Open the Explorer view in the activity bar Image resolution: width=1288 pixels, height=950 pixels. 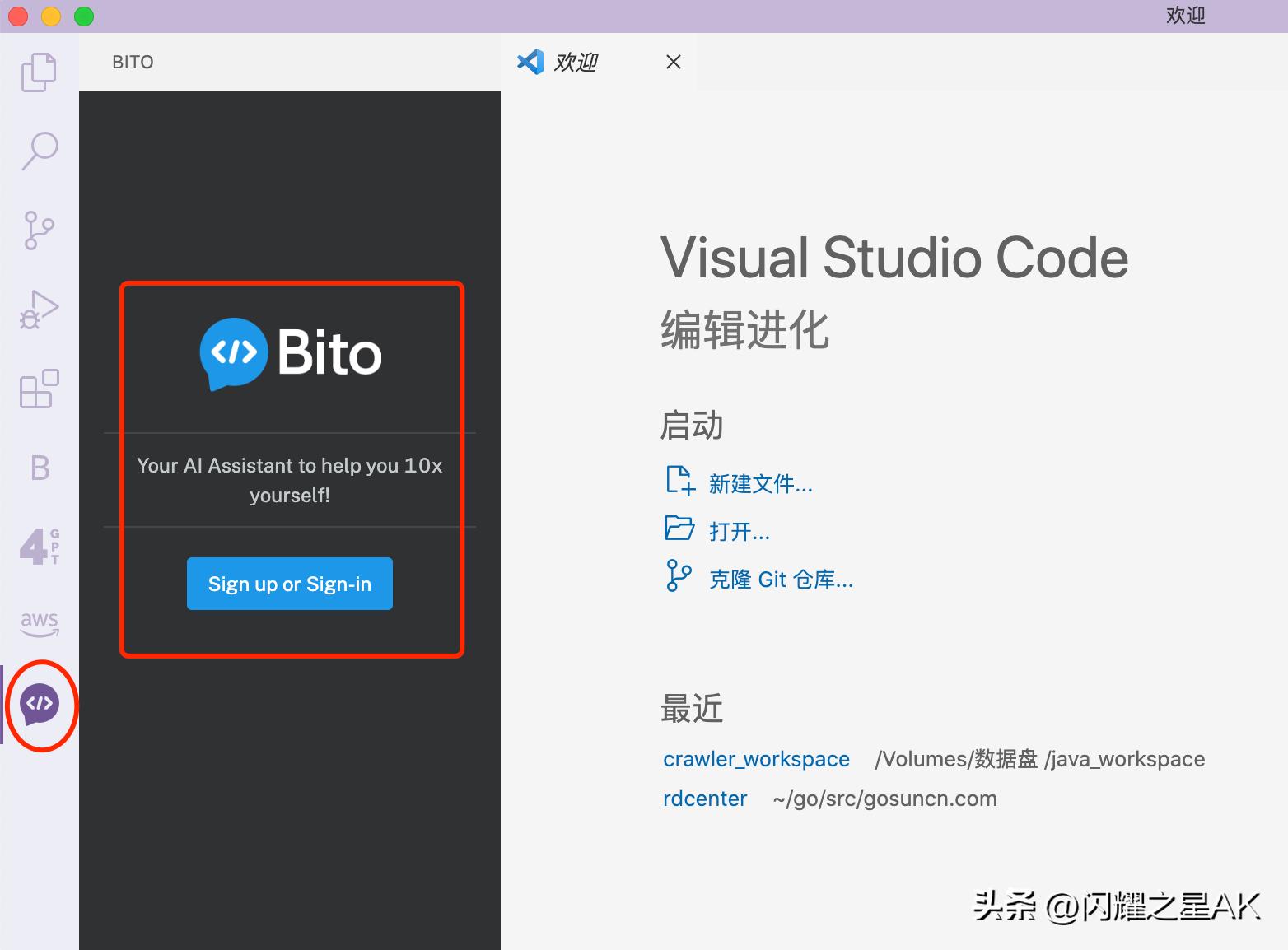point(39,72)
